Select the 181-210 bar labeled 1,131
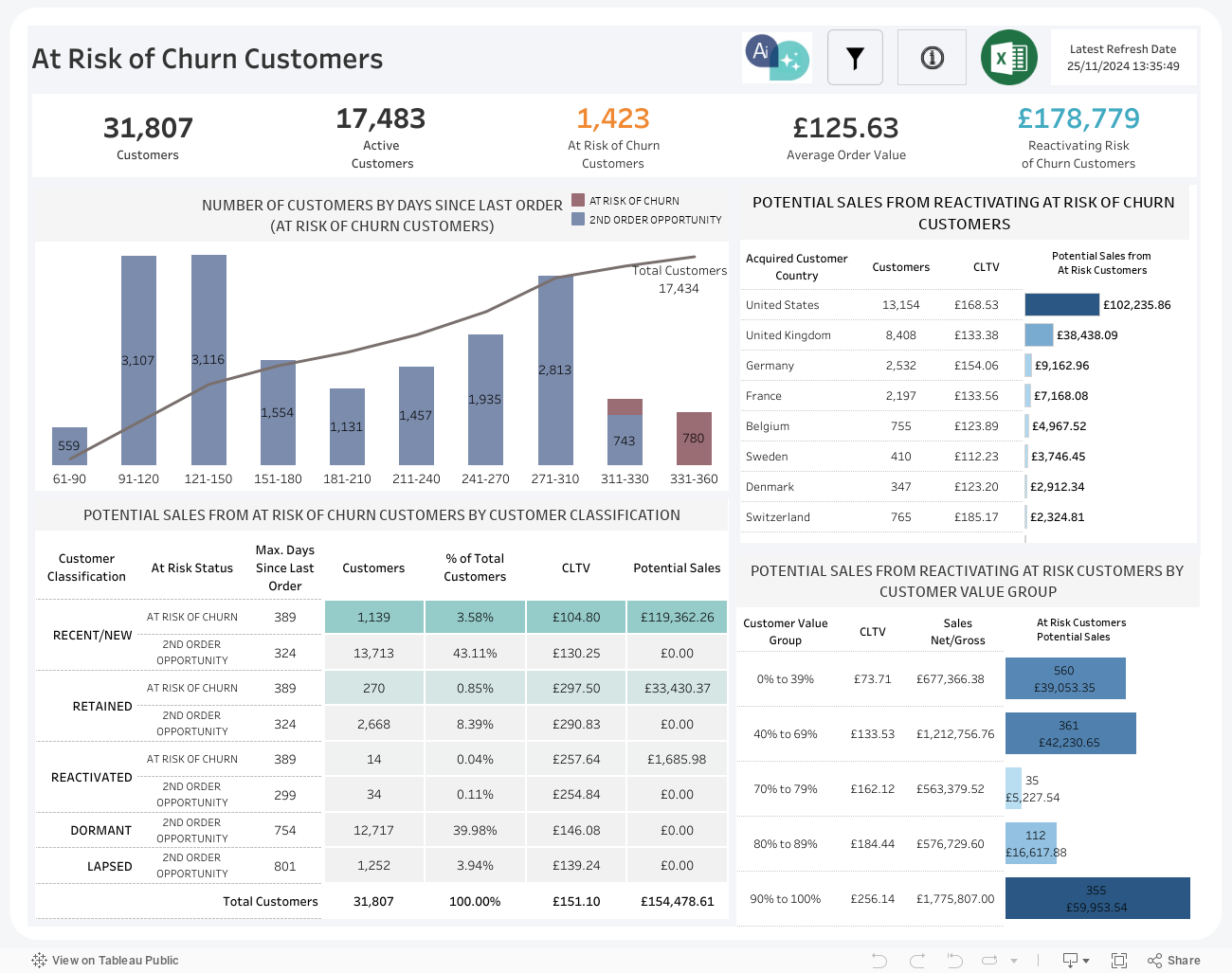1232x973 pixels. 347,426
